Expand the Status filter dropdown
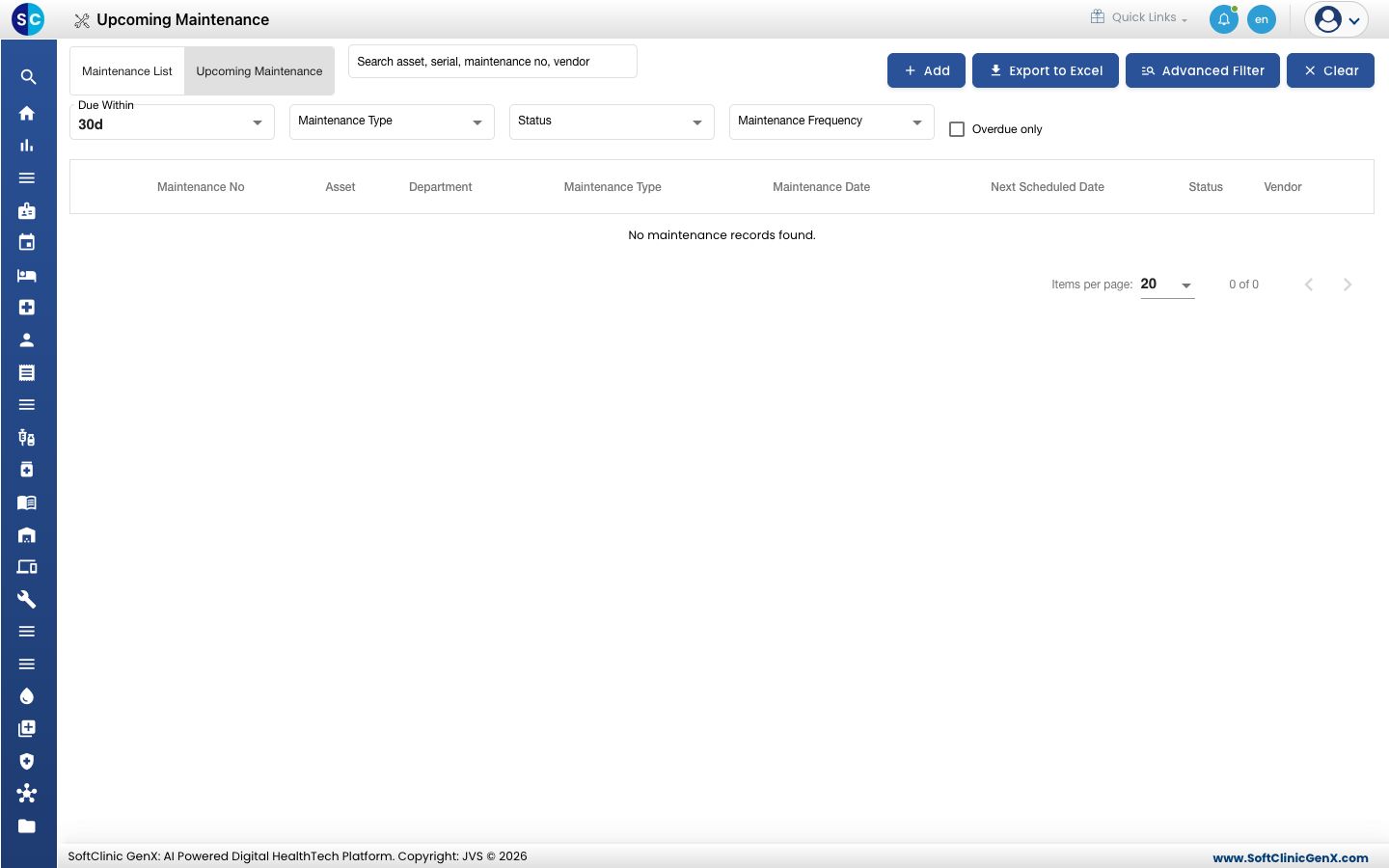 click(x=612, y=122)
